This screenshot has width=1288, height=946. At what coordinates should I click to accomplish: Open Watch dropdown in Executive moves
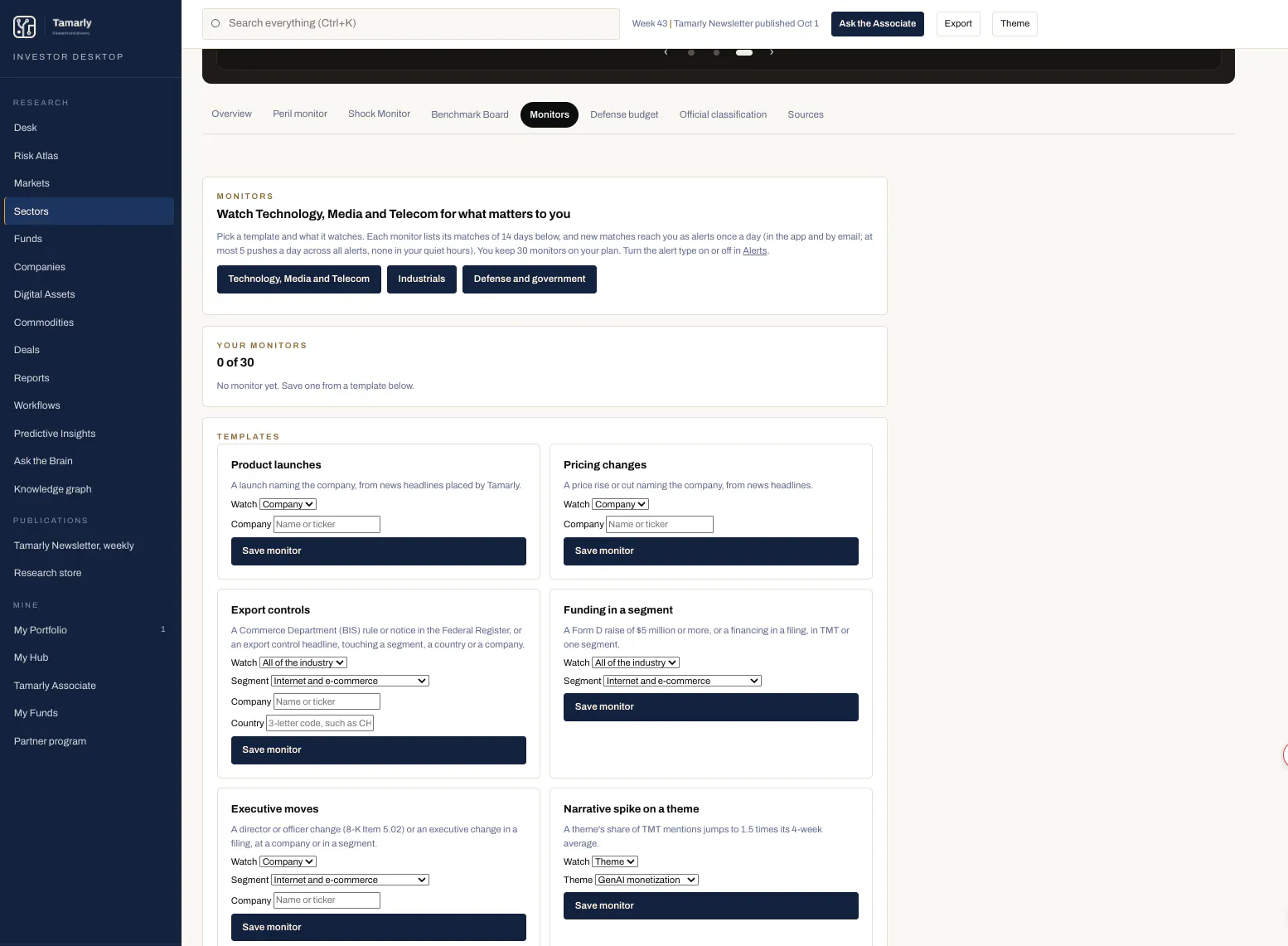click(288, 861)
